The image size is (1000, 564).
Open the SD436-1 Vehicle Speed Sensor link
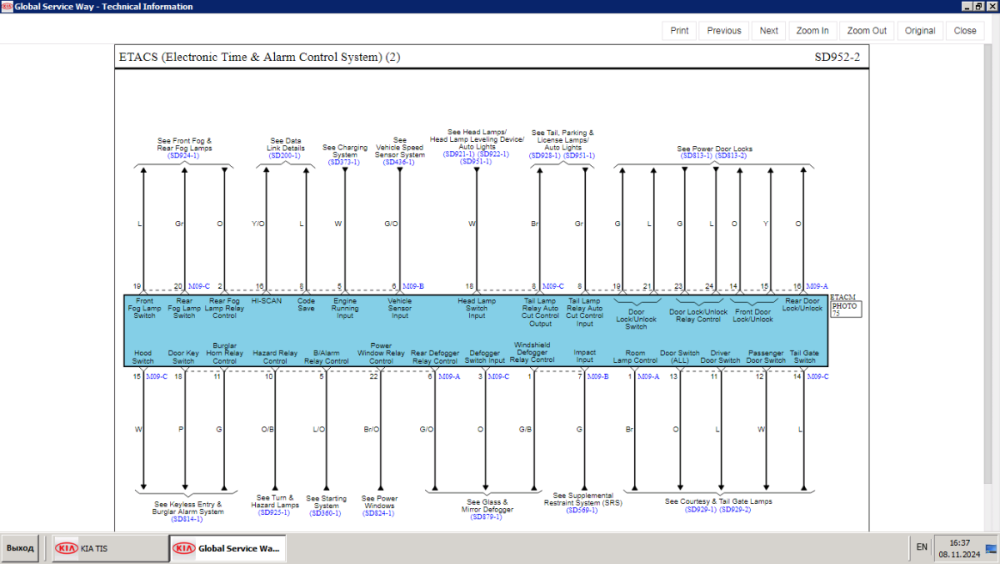click(x=399, y=163)
